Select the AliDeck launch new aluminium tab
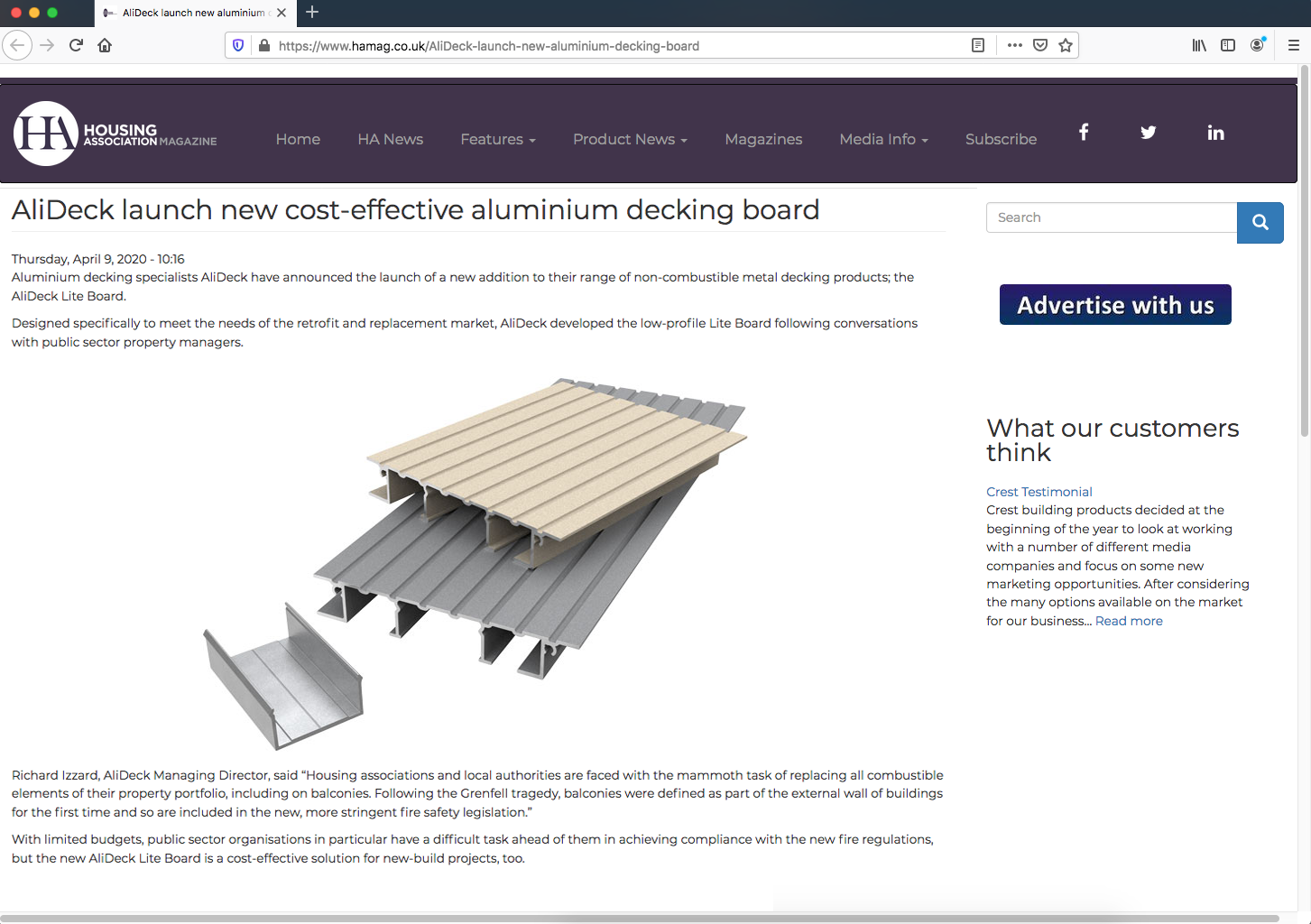This screenshot has width=1311, height=924. [193, 13]
